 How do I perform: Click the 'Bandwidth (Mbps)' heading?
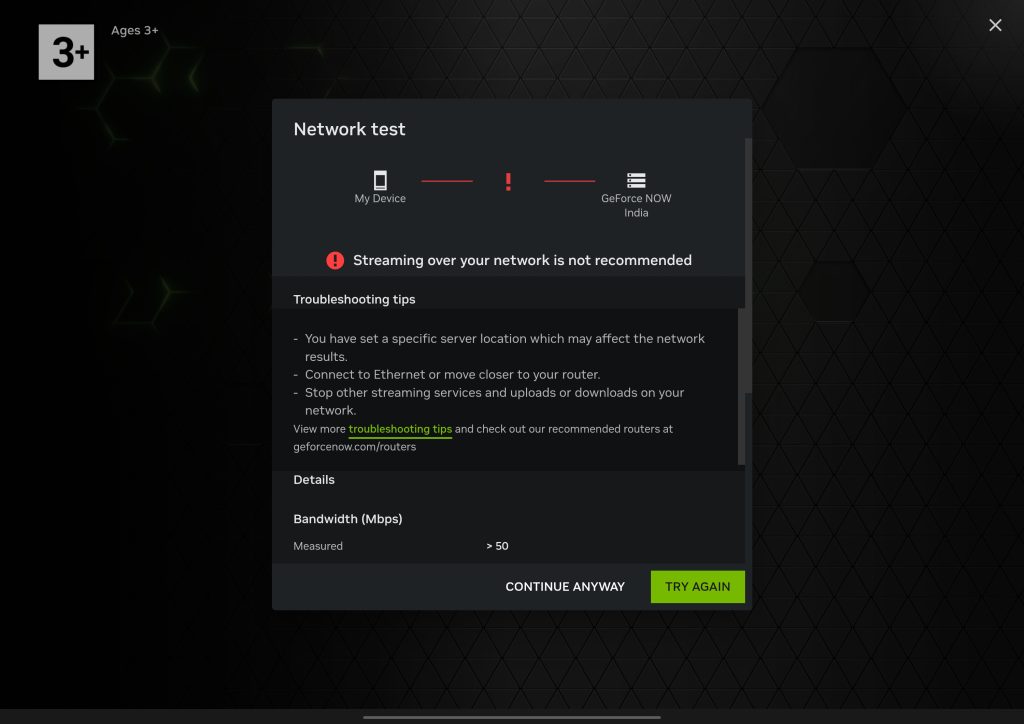(x=347, y=519)
